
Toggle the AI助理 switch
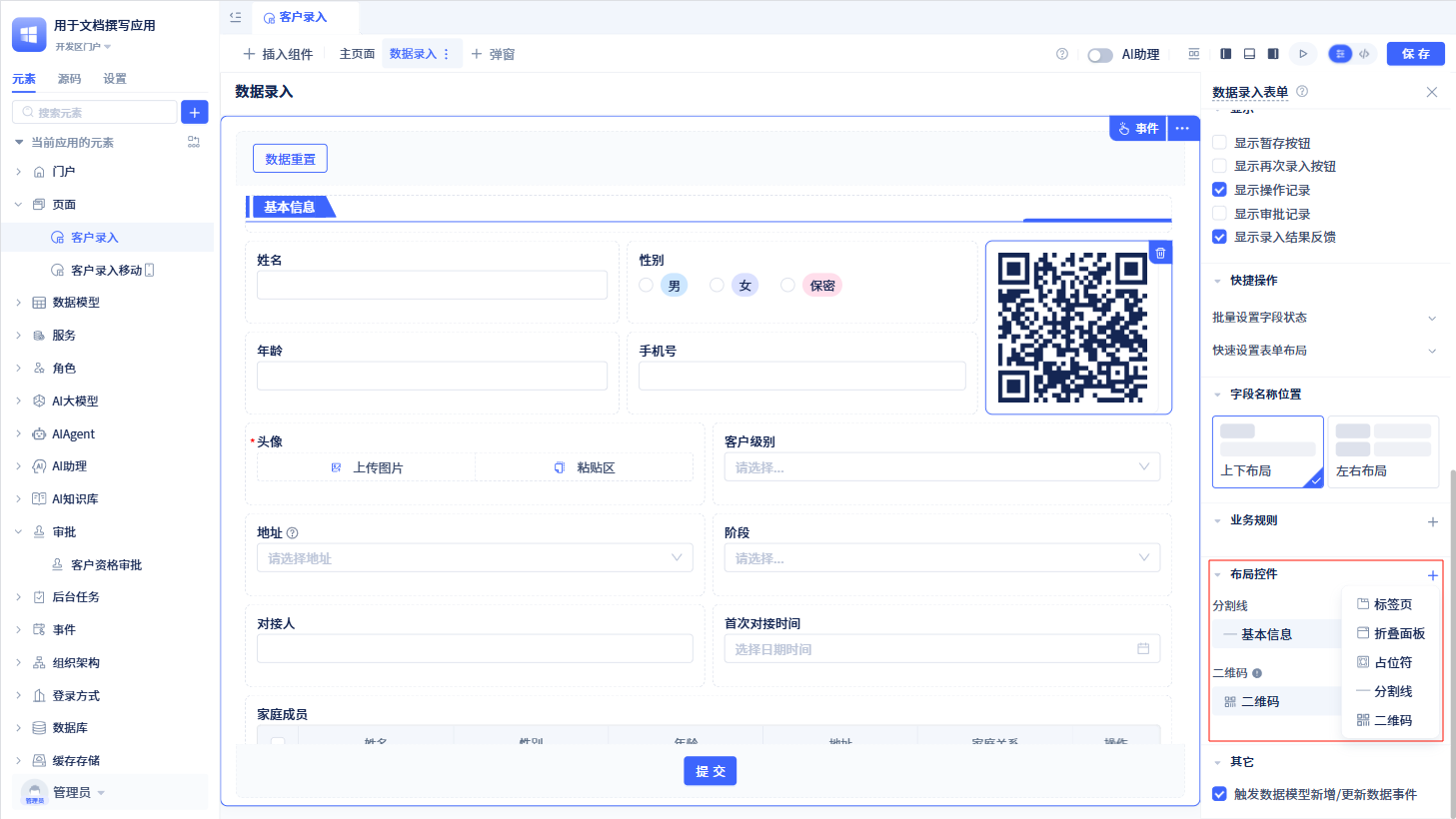coord(1100,55)
